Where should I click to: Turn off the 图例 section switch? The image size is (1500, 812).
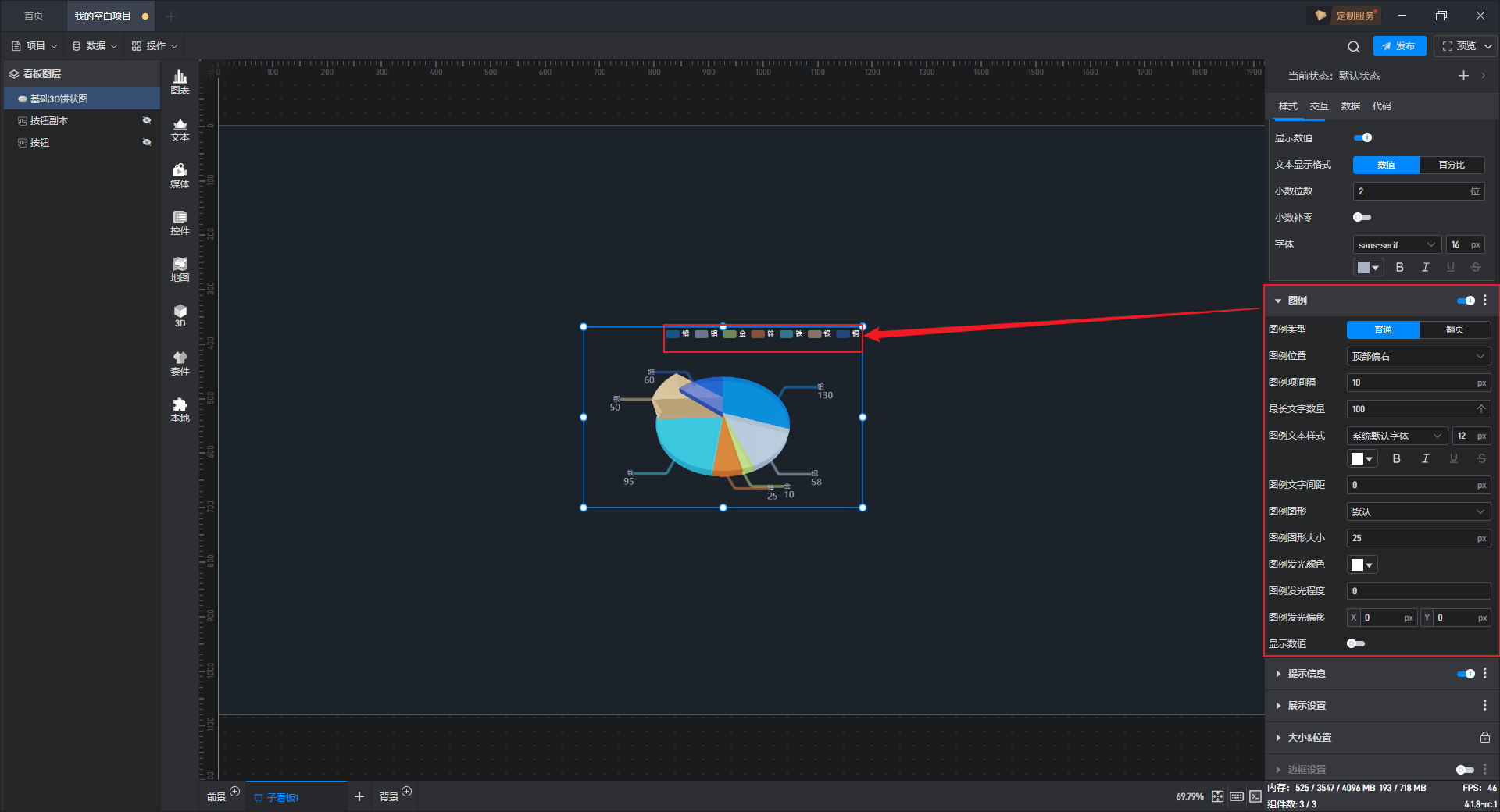1466,301
